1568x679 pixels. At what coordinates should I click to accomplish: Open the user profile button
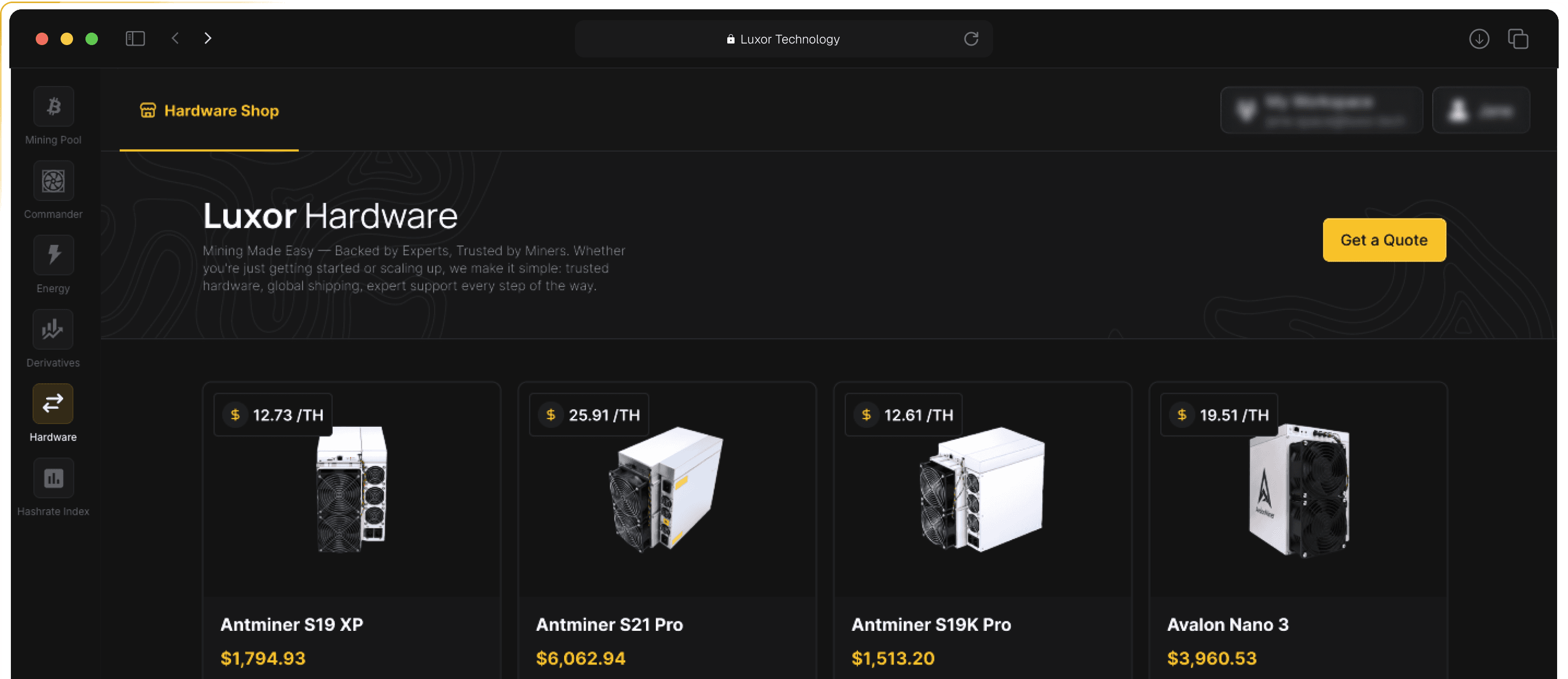1481,110
